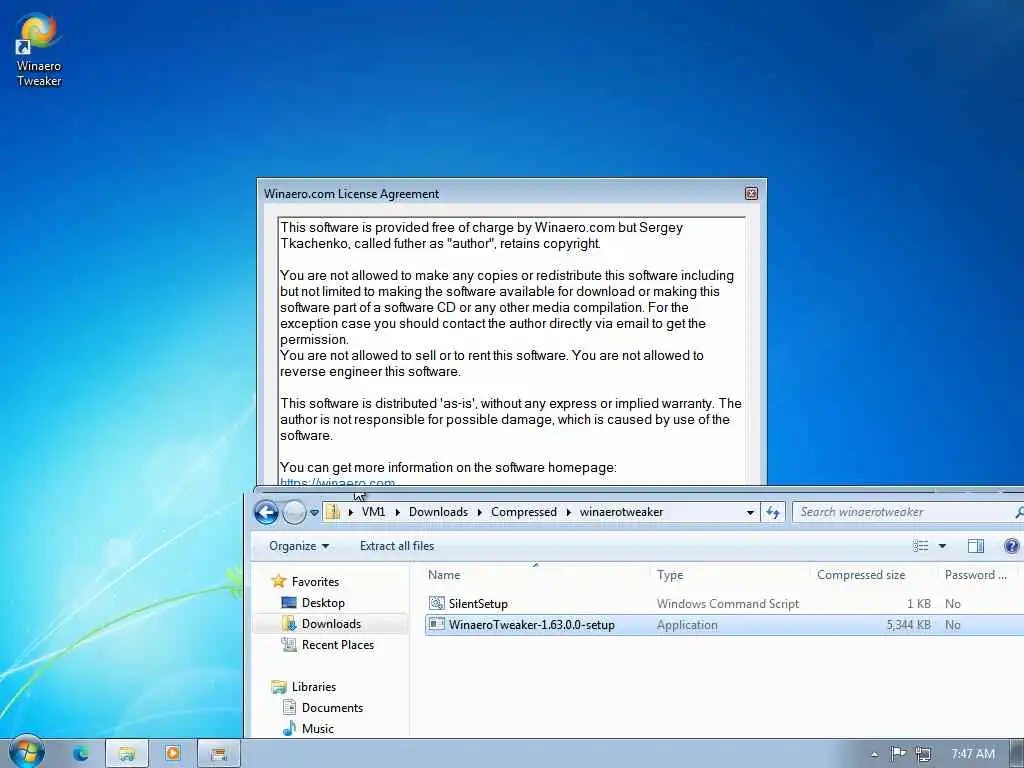Open the Organize menu
1024x768 pixels.
click(x=298, y=546)
